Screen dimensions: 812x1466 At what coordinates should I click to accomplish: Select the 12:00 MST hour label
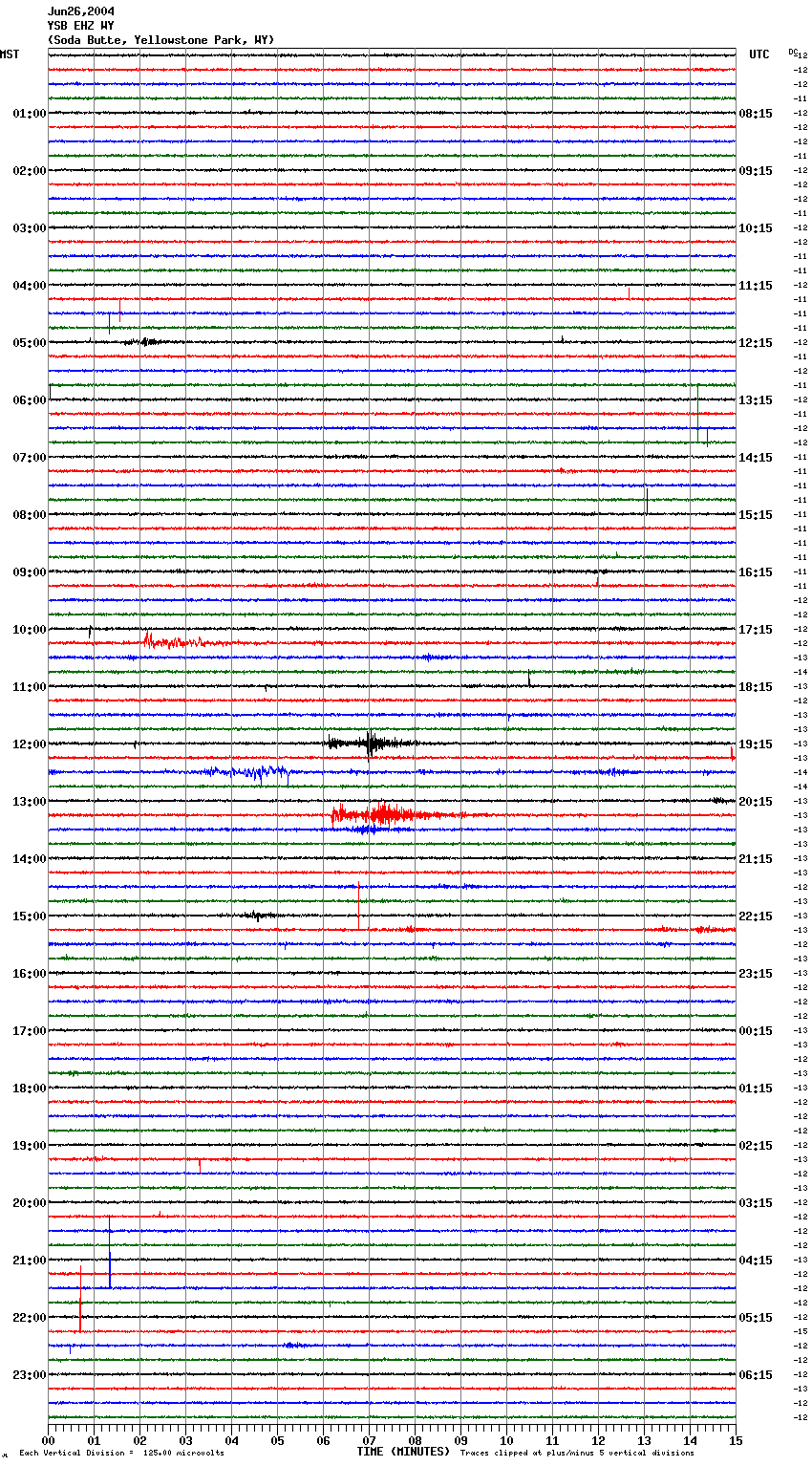(x=30, y=744)
